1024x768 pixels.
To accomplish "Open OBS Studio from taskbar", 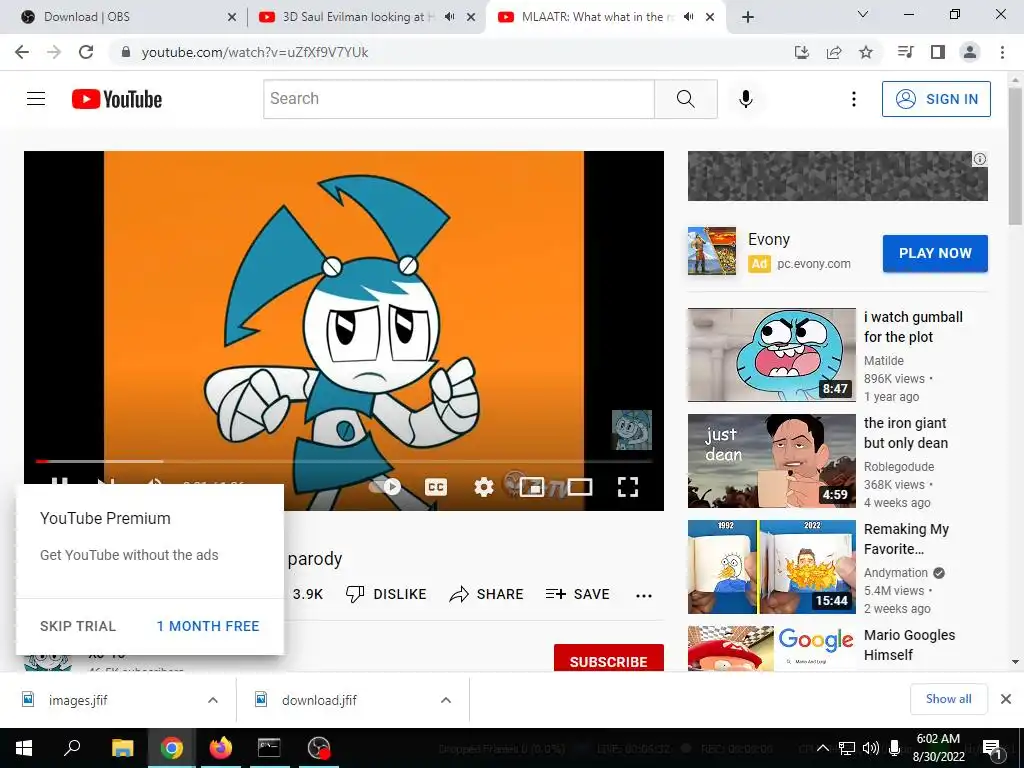I will point(319,748).
